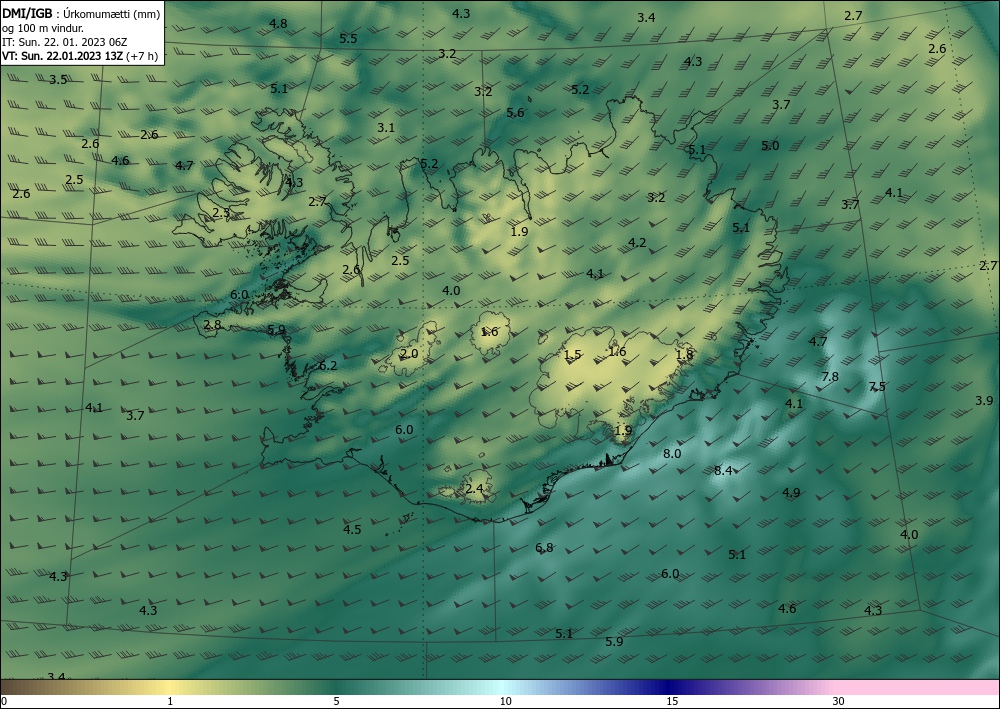Click the "(+7 h)" forecast offset label
The image size is (1000, 709).
coord(142,56)
